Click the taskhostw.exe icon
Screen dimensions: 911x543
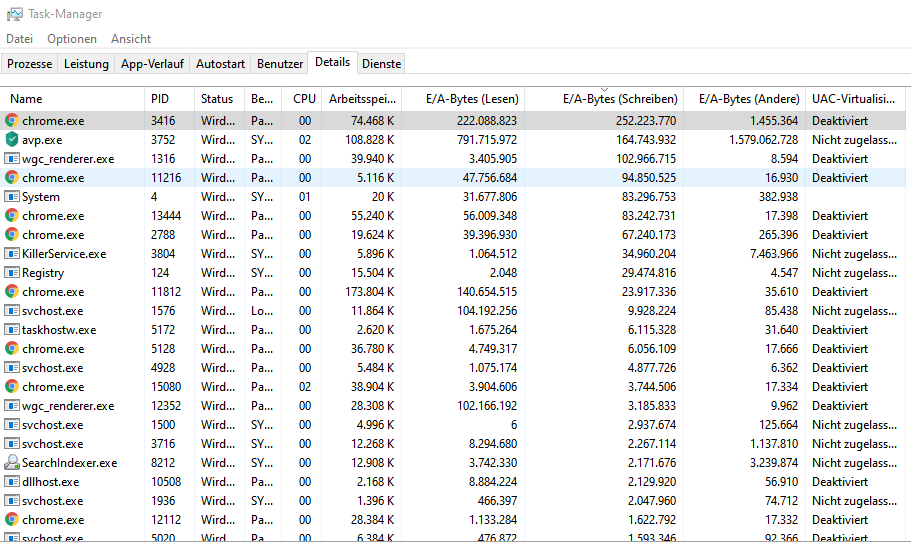(x=12, y=329)
